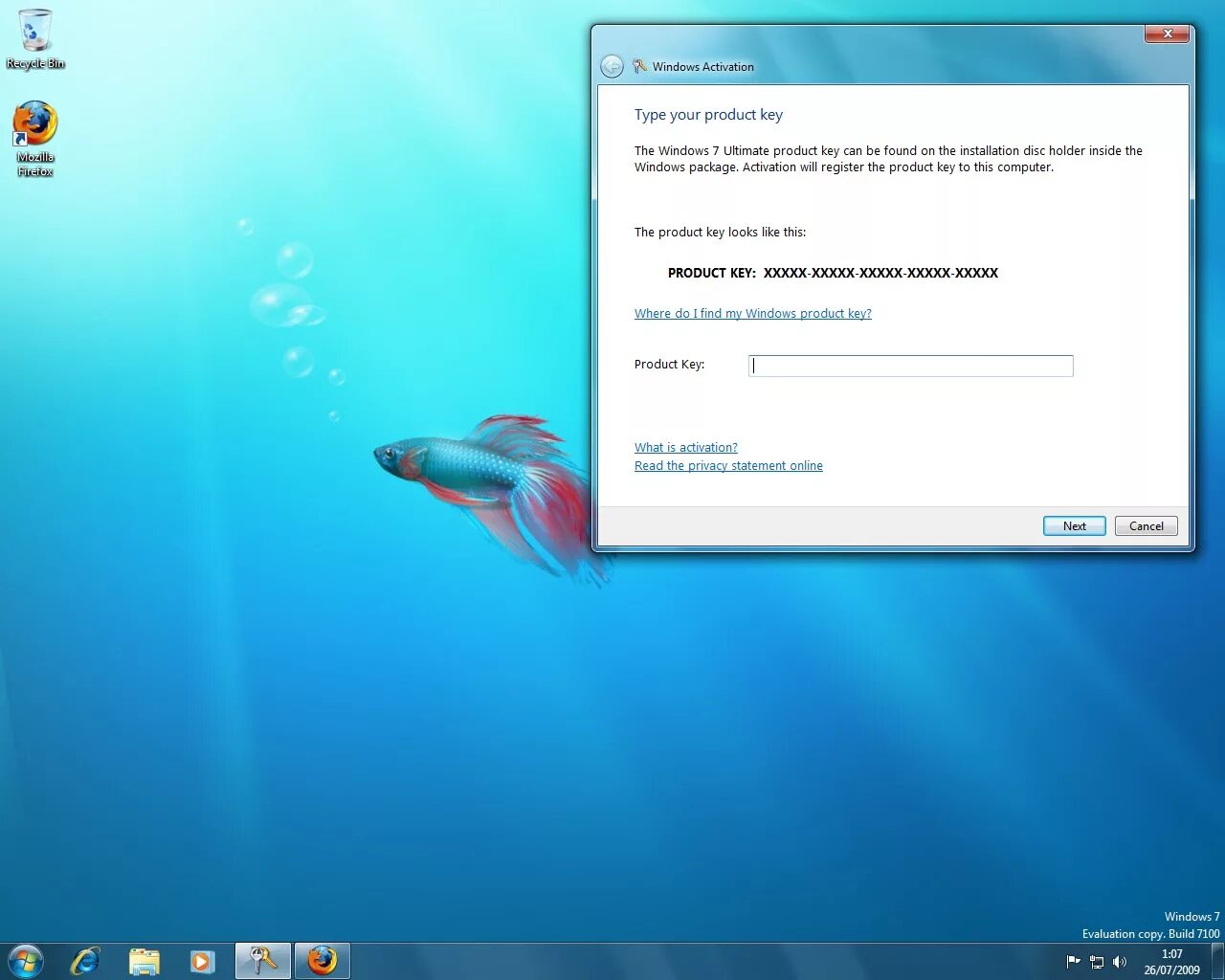Click the Cancel button
The width and height of the screenshot is (1225, 980).
tap(1146, 525)
